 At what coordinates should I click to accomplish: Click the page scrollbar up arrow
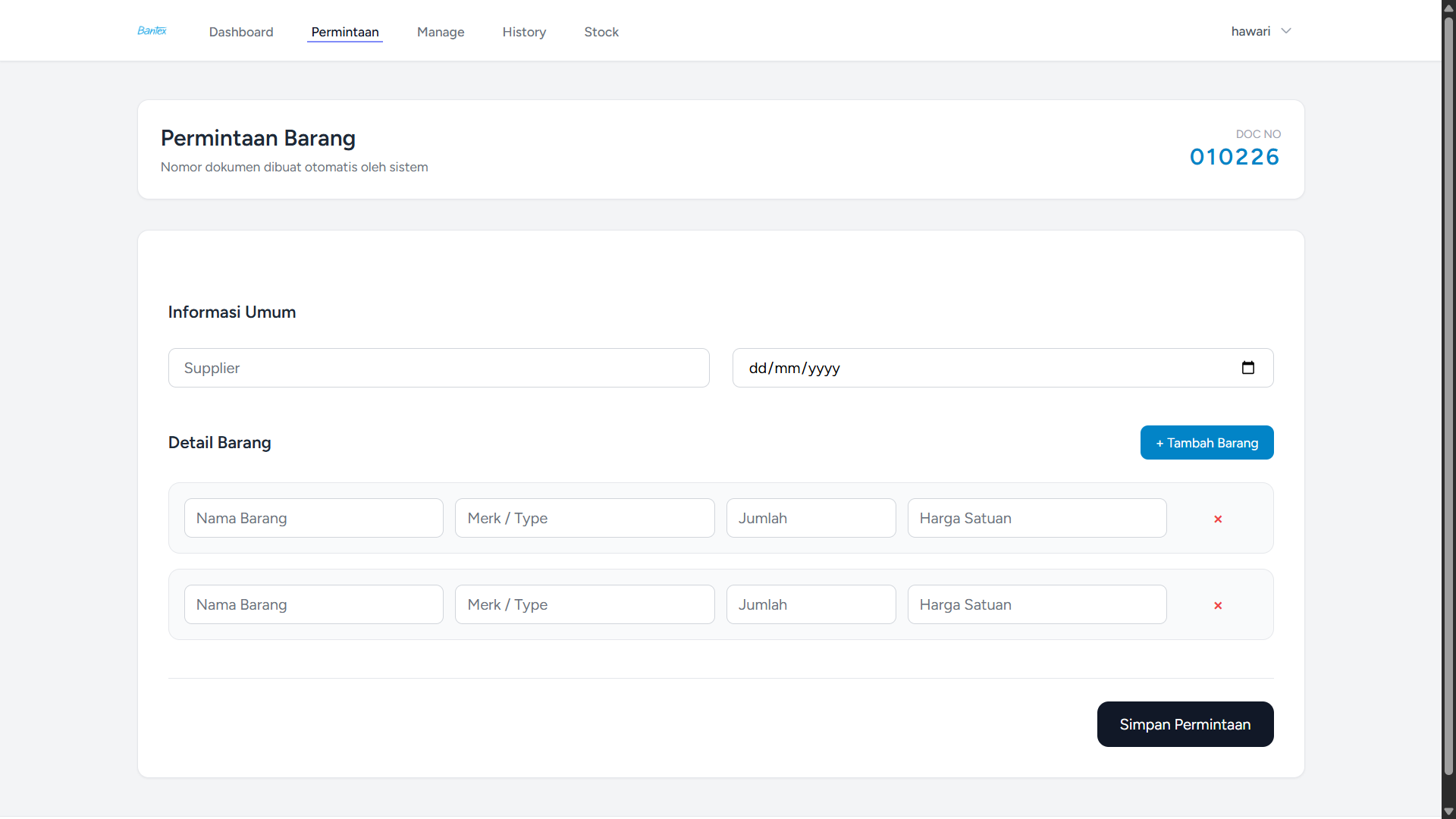[x=1448, y=8]
